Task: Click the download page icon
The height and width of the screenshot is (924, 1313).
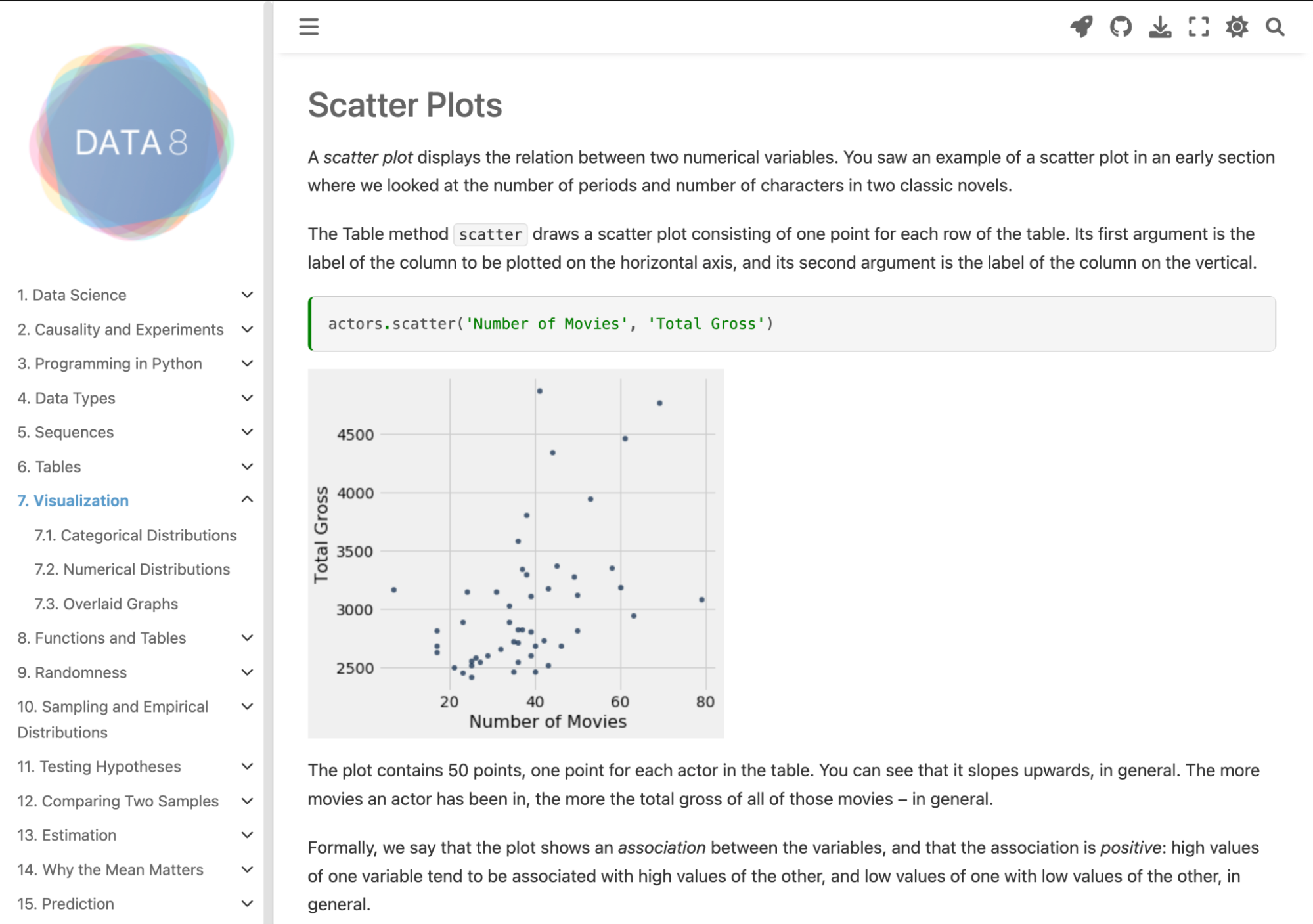Action: click(1160, 27)
